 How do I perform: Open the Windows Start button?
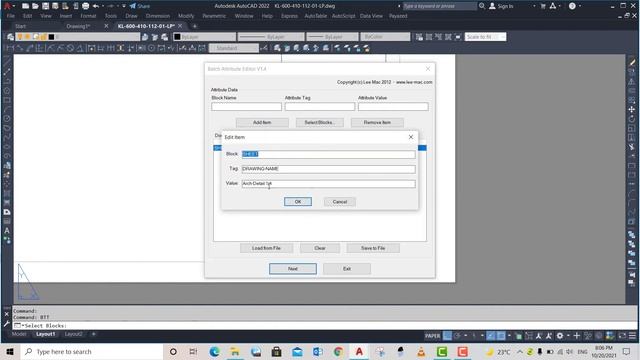[x=10, y=351]
